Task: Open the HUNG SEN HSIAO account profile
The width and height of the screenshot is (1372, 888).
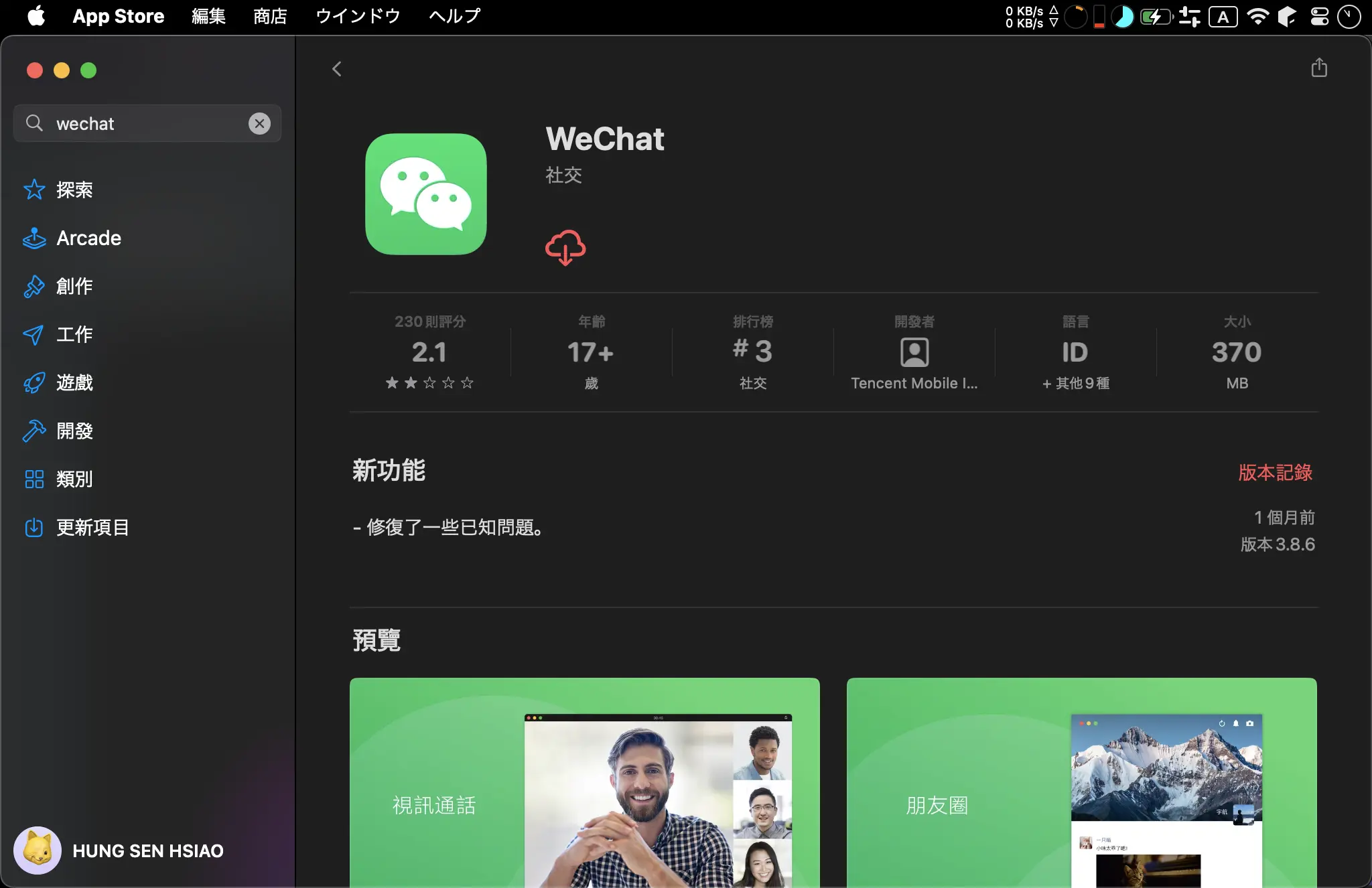Action: coord(119,850)
